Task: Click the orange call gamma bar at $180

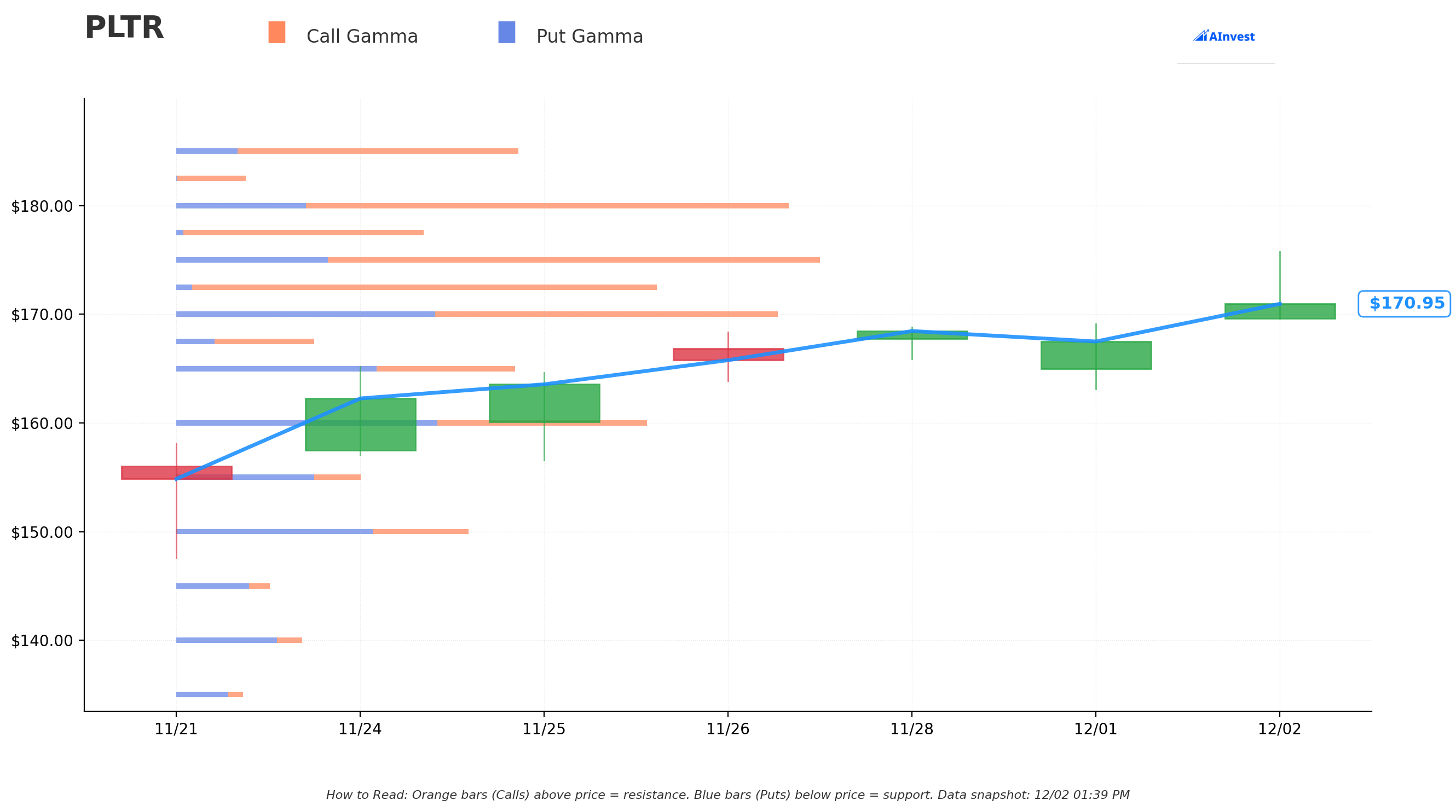Action: [x=547, y=206]
